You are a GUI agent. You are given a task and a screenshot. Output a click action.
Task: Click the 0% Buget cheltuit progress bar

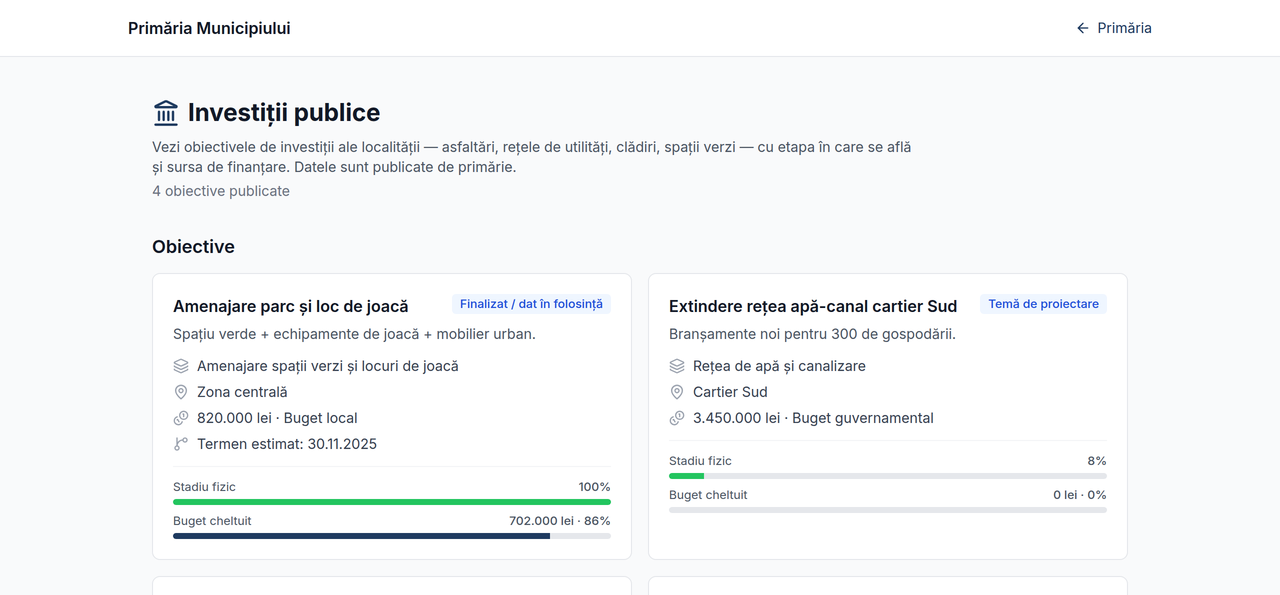(888, 510)
